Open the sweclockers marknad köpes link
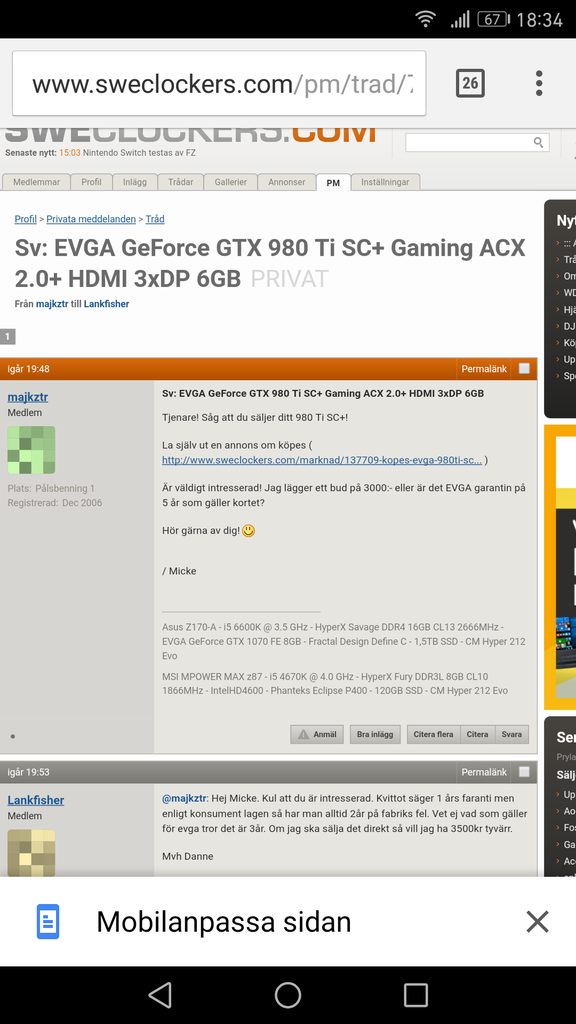 coord(322,460)
